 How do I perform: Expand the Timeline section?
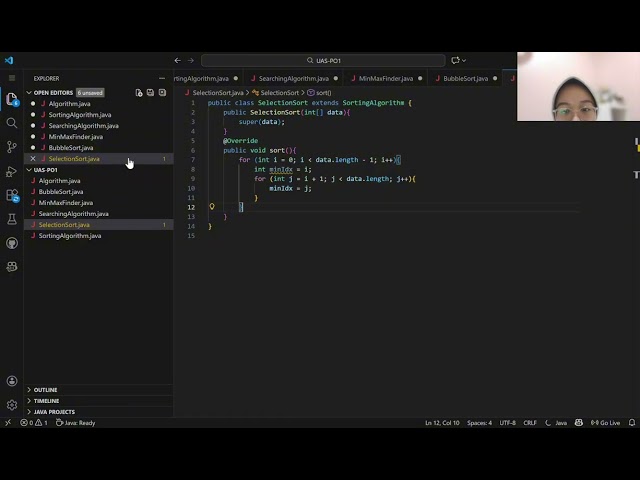click(46, 401)
